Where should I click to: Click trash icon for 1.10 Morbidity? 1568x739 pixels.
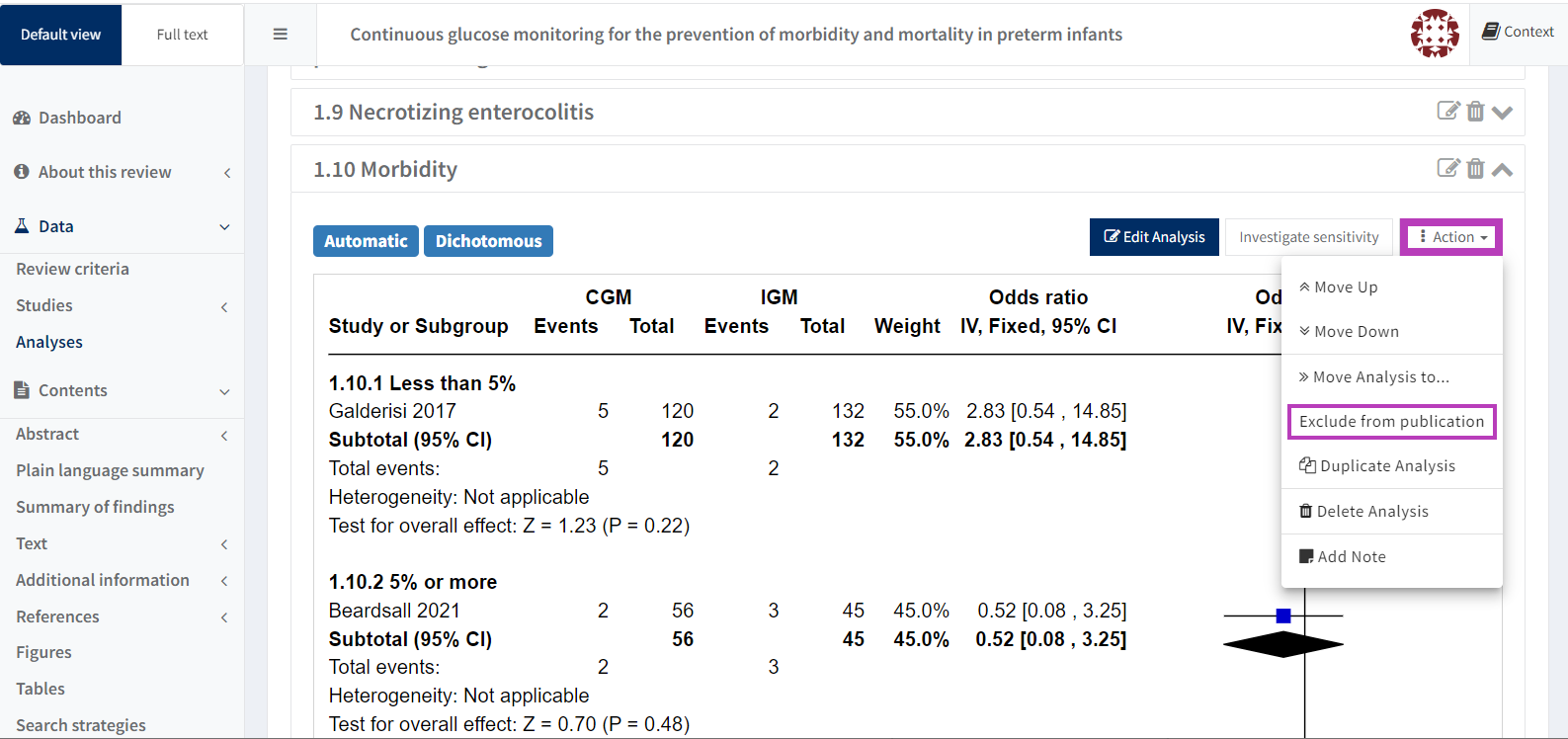point(1475,168)
